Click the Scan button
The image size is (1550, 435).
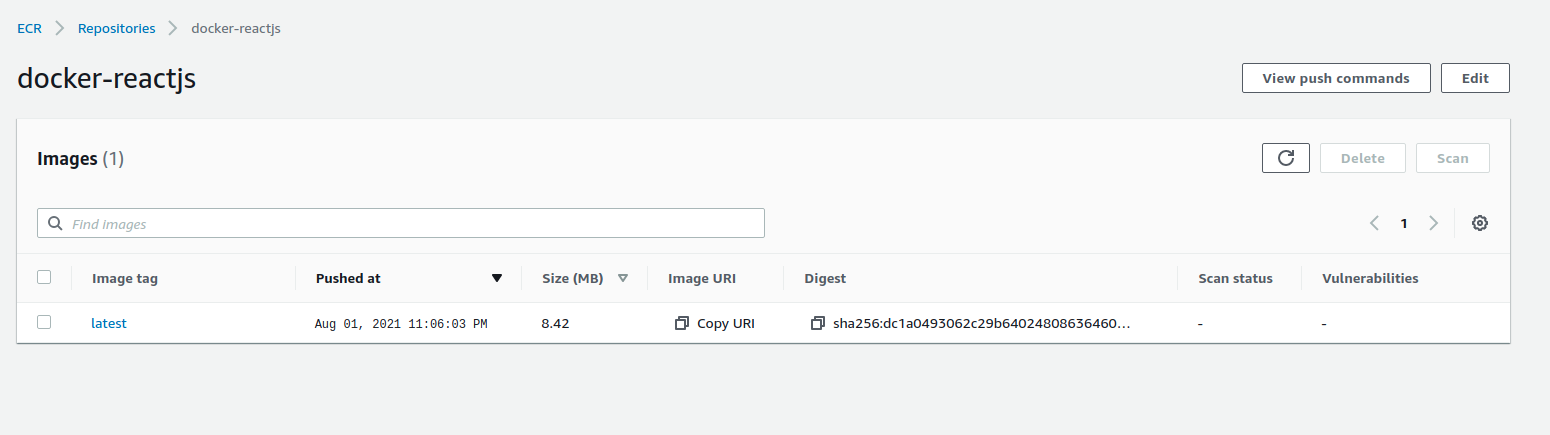(x=1452, y=158)
